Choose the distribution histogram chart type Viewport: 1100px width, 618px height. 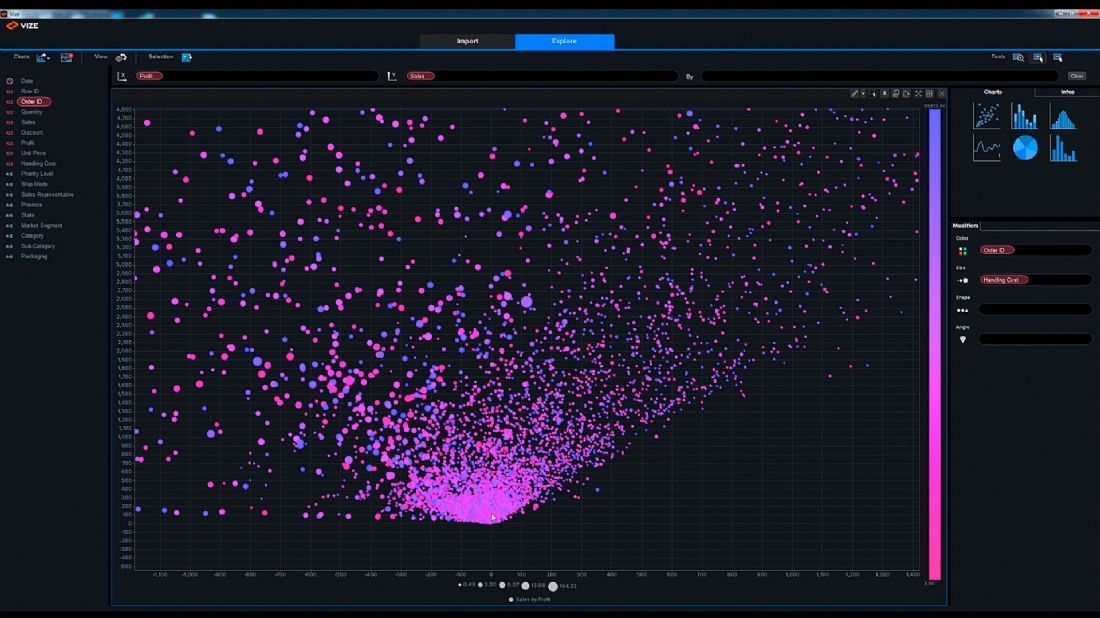(x=1063, y=116)
